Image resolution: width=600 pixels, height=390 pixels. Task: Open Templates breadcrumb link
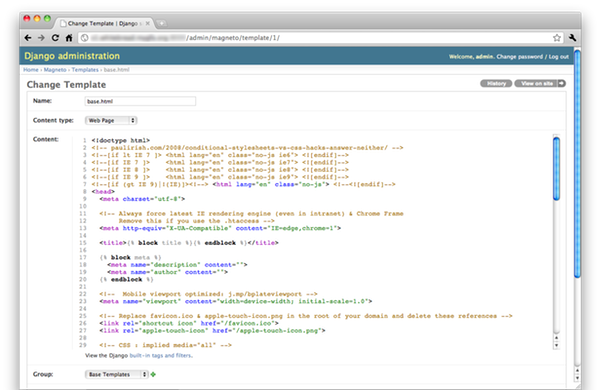85,70
